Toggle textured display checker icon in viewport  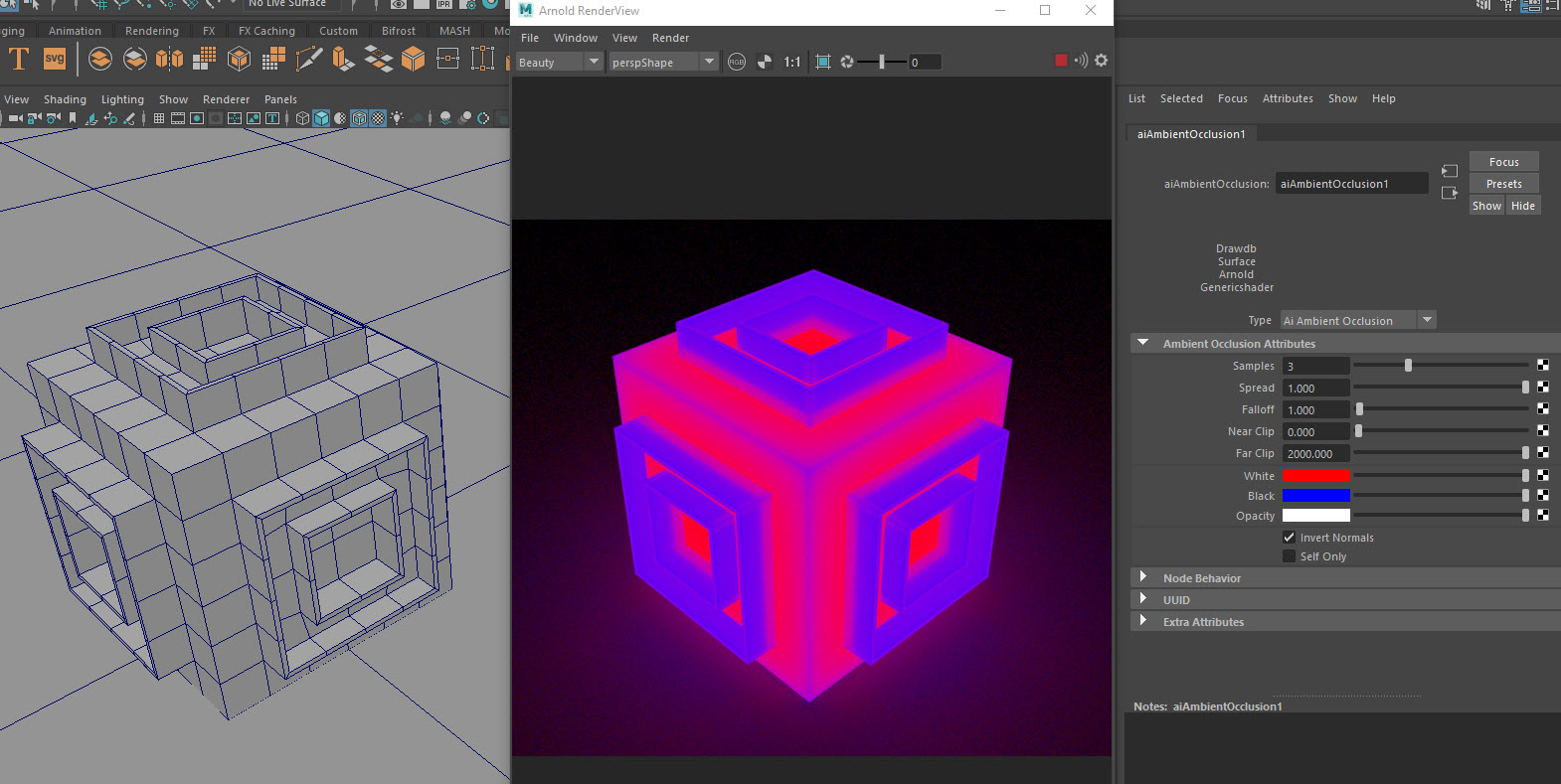pos(378,118)
